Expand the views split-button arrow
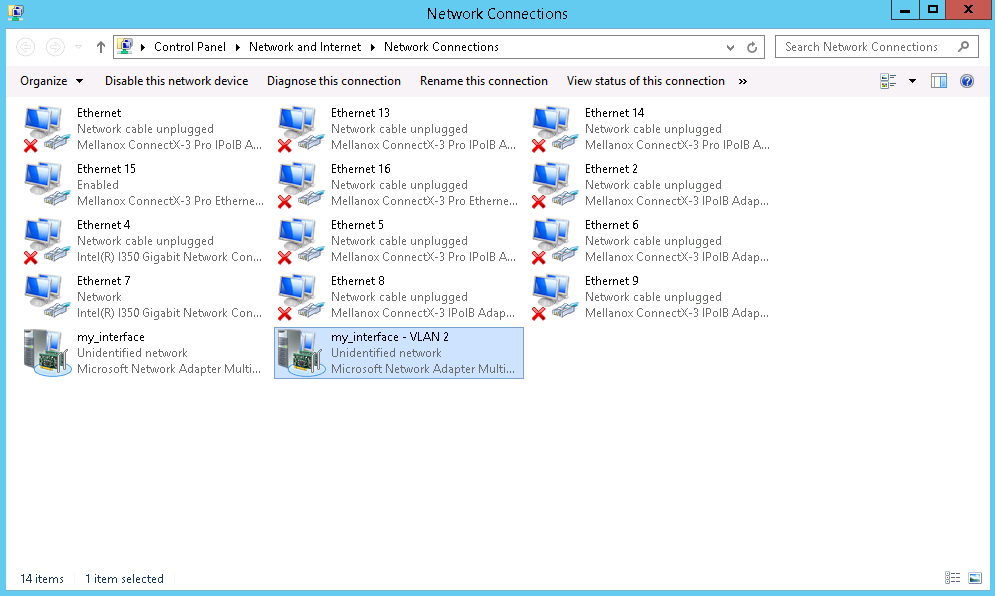The width and height of the screenshot is (995, 596). 910,81
